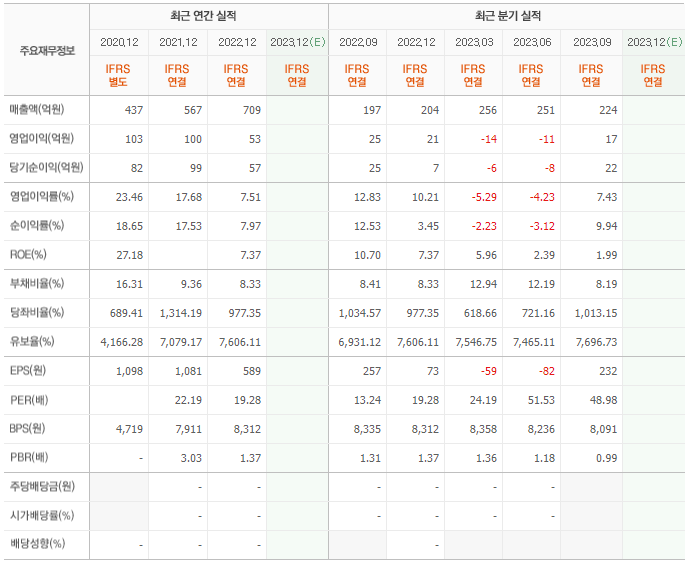Select the PBR(배) row label
This screenshot has width=695, height=565.
point(29,457)
